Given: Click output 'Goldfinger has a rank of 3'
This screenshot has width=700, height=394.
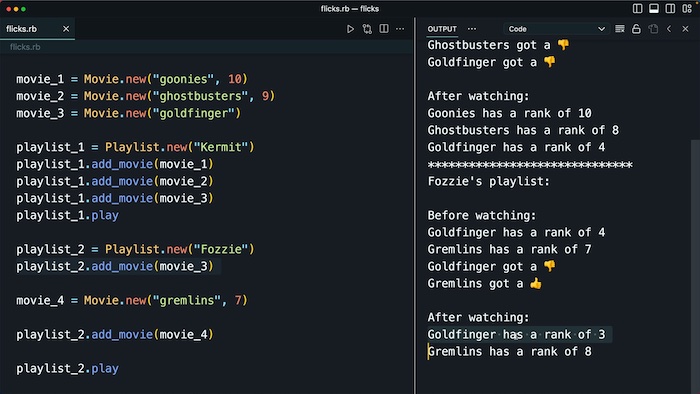Looking at the screenshot, I should [517, 334].
